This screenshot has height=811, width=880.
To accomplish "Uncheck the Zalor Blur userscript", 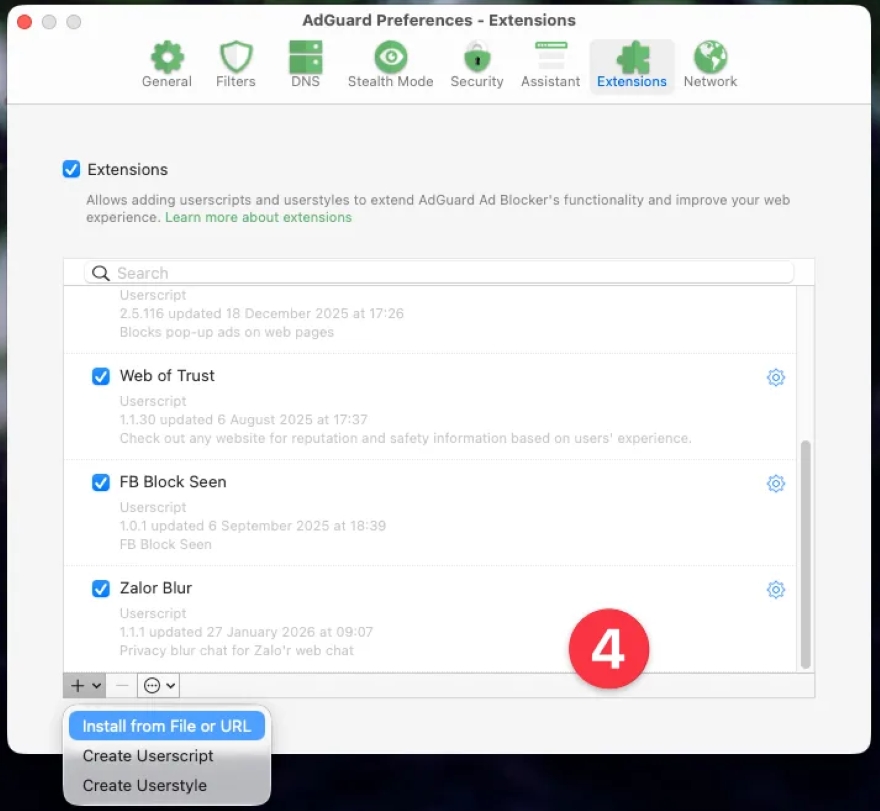I will click(x=101, y=588).
